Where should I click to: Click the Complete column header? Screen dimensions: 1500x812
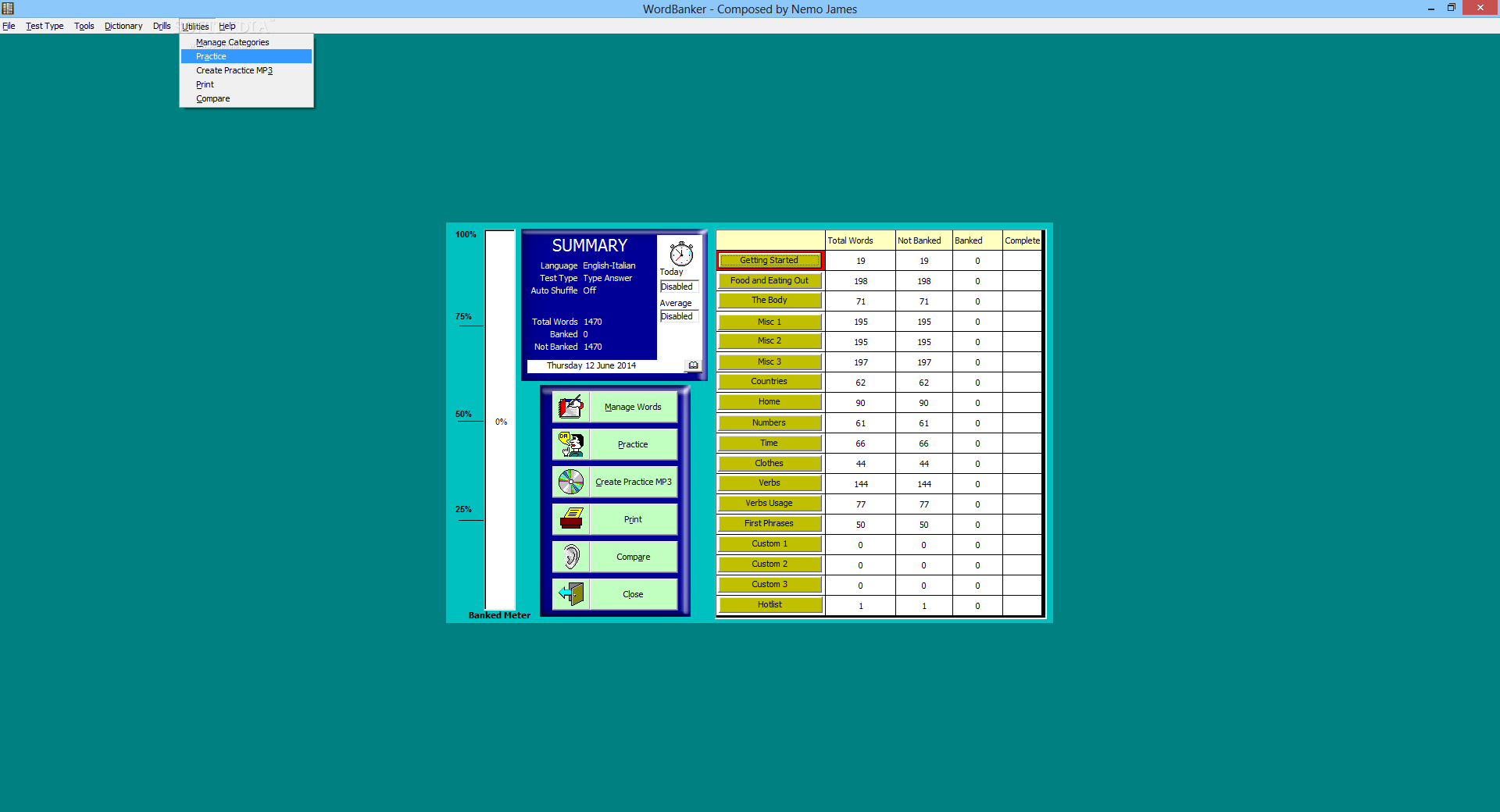point(1023,240)
